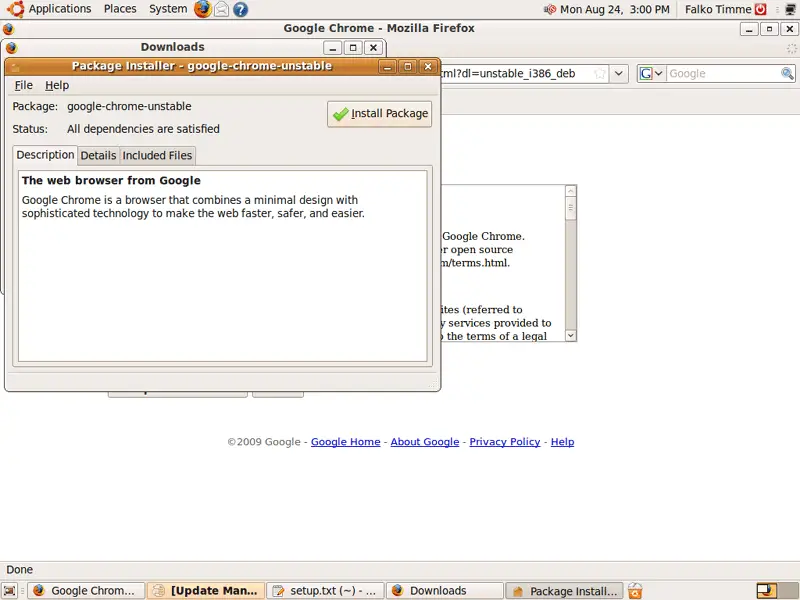The height and width of the screenshot is (600, 800).
Task: Click the Firefox window title bar icon
Action: [9, 29]
